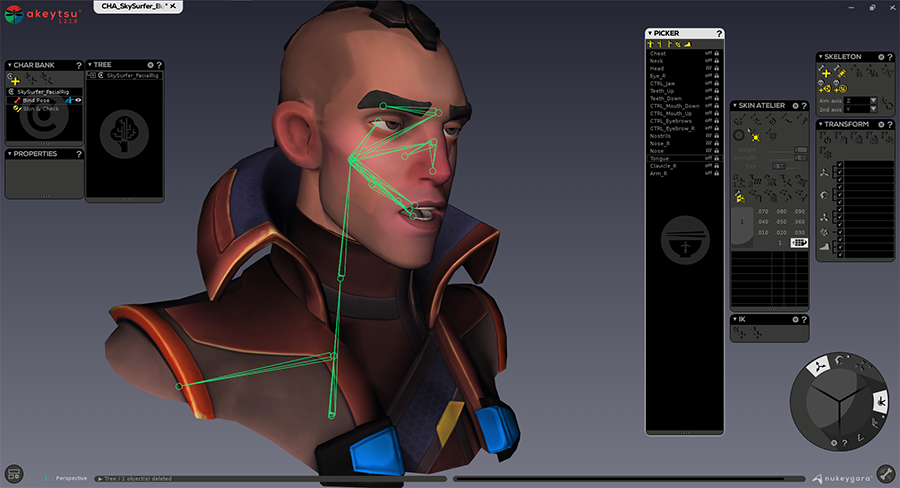Click the wrench icon at bottom right
Viewport: 900px width, 488px height.
pos(886,474)
